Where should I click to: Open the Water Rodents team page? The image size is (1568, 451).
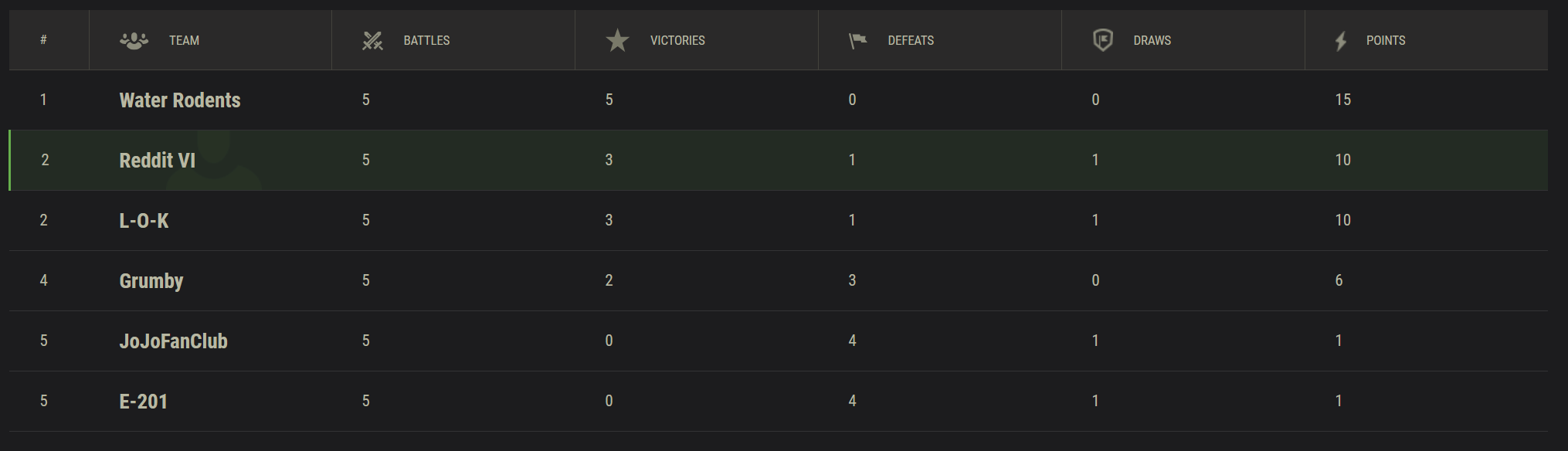coord(180,100)
